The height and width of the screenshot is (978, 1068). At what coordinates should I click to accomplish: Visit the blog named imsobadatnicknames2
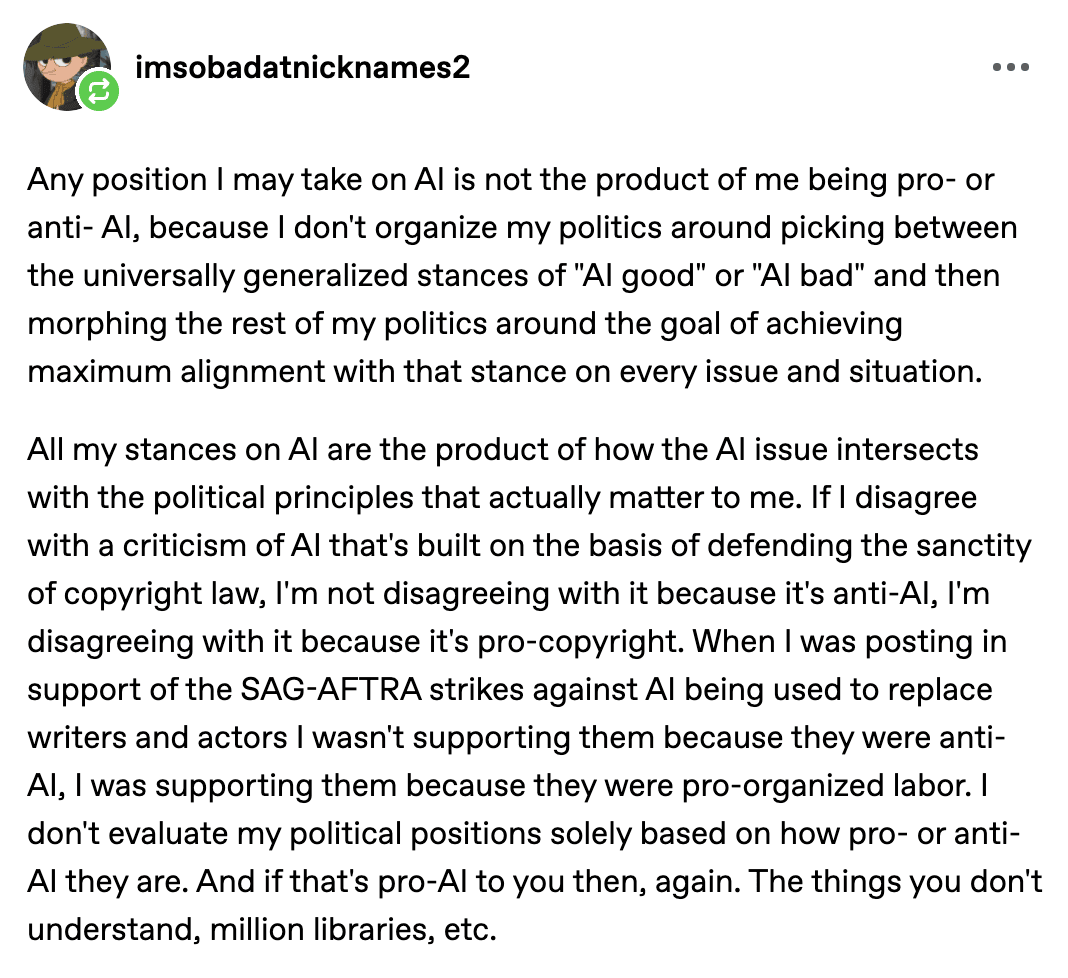[302, 67]
